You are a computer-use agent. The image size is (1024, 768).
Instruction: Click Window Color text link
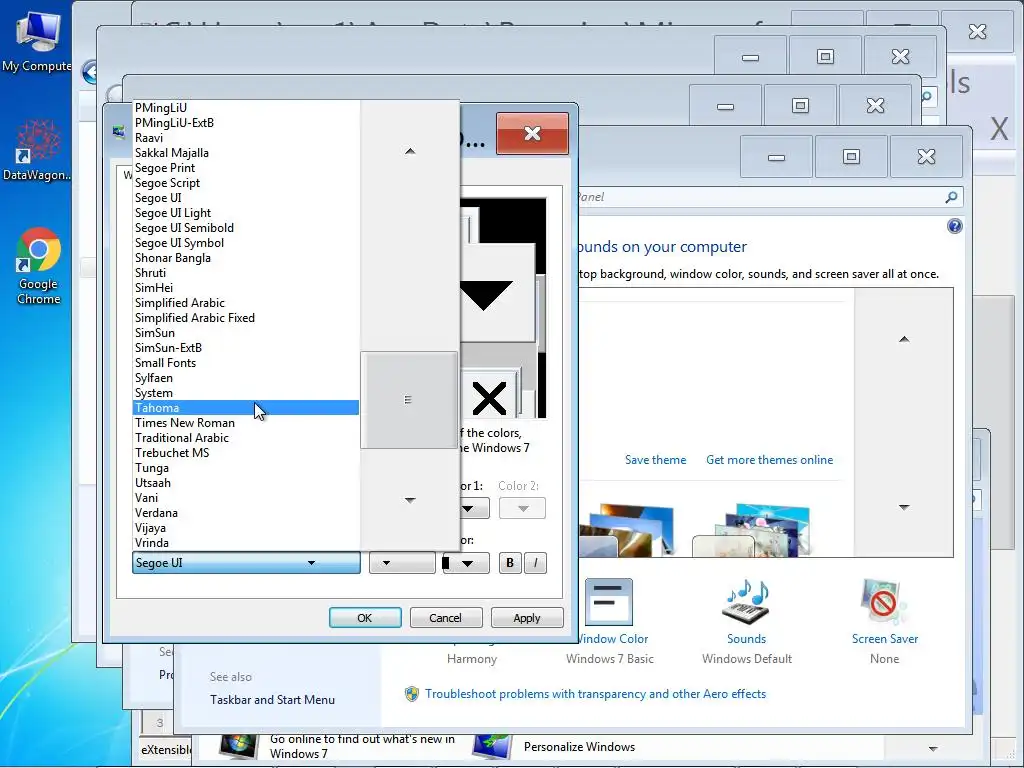point(613,639)
